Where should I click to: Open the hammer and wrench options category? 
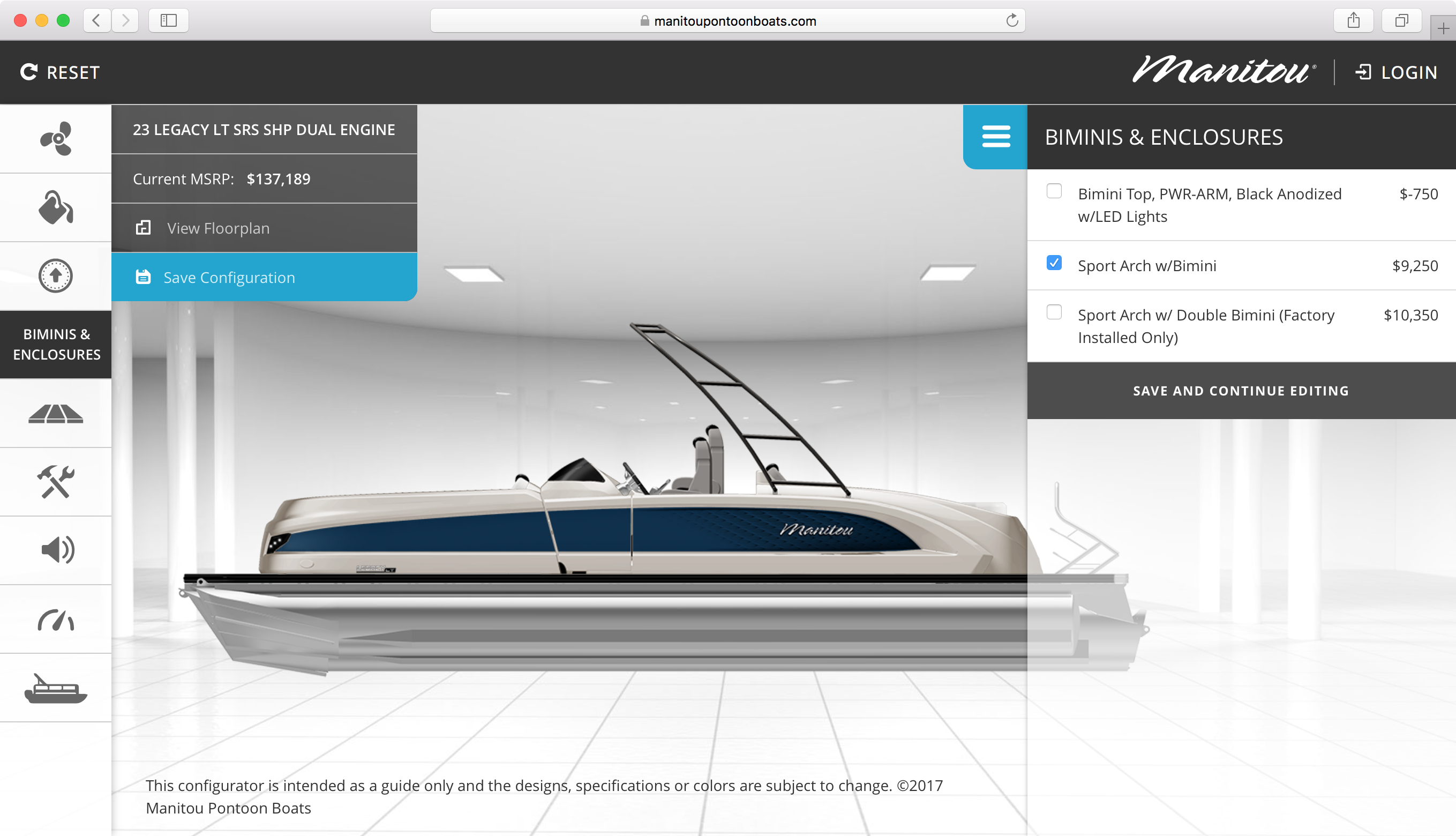coord(56,482)
